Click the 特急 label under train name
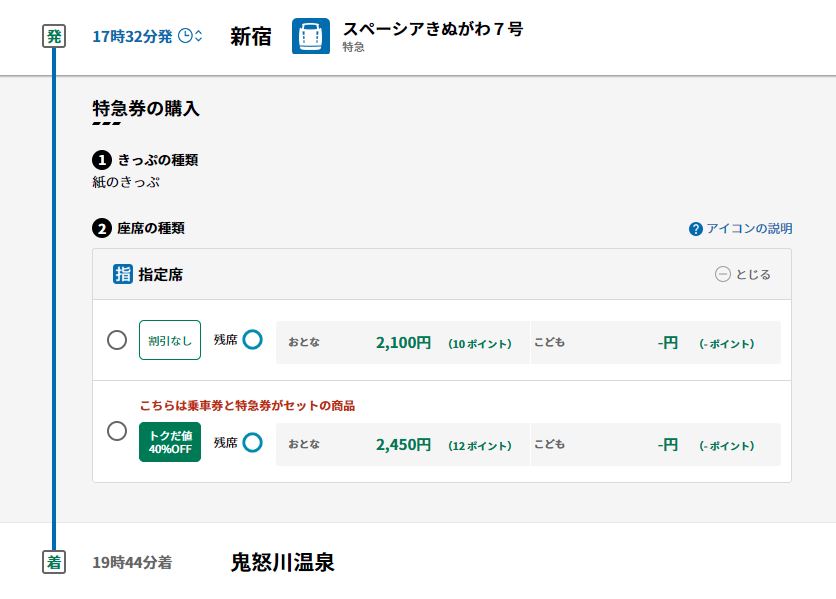Screen dimensions: 836x599 point(353,47)
